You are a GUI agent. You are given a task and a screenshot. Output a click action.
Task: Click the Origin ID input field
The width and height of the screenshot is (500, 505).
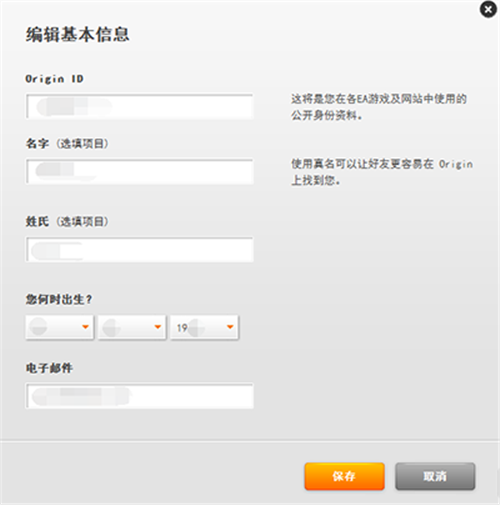coord(140,106)
